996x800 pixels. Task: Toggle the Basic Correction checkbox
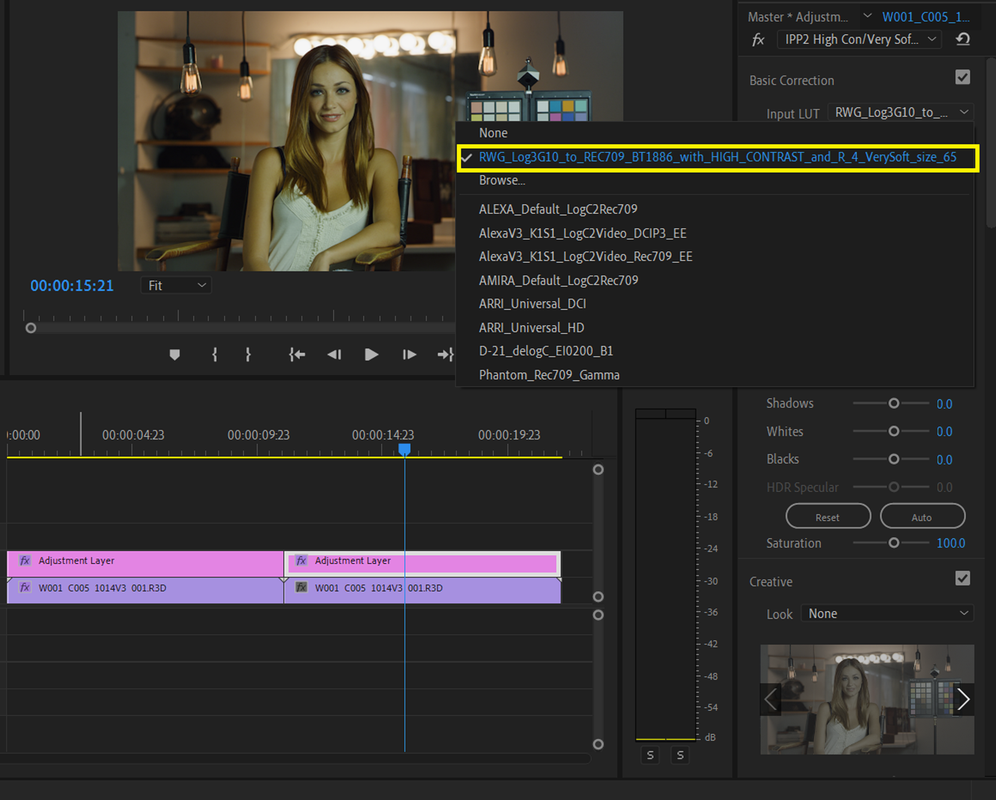pos(962,78)
